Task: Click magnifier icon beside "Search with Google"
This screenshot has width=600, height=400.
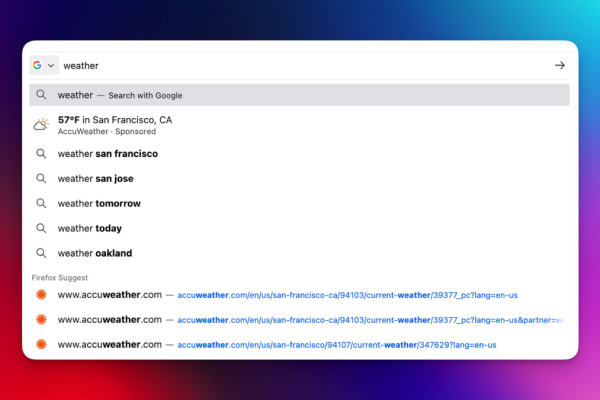Action: point(41,95)
